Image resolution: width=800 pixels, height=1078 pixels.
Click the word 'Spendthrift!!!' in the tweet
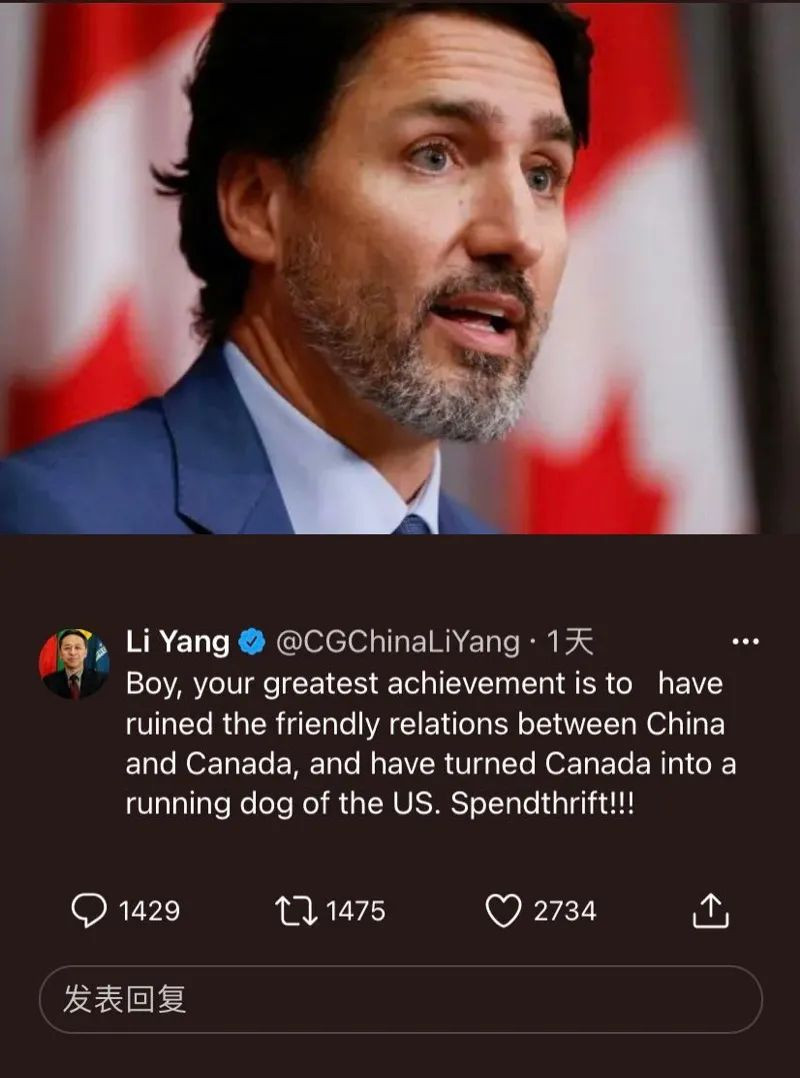(x=542, y=805)
